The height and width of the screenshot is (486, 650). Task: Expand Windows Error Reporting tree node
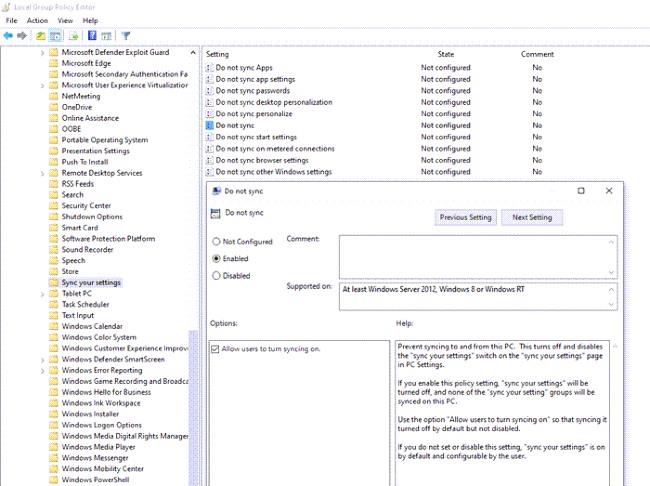42,370
